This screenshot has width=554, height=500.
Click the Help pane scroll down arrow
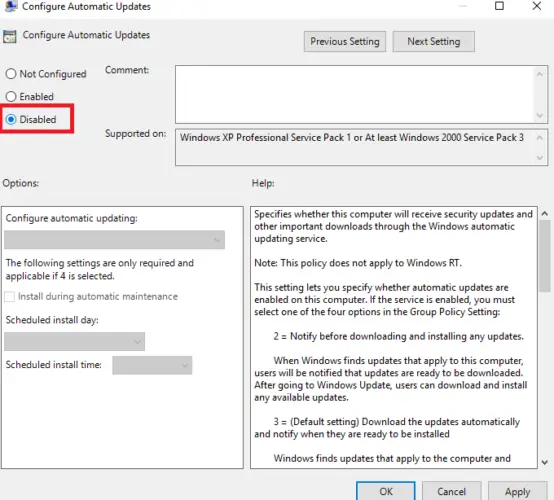tap(545, 462)
